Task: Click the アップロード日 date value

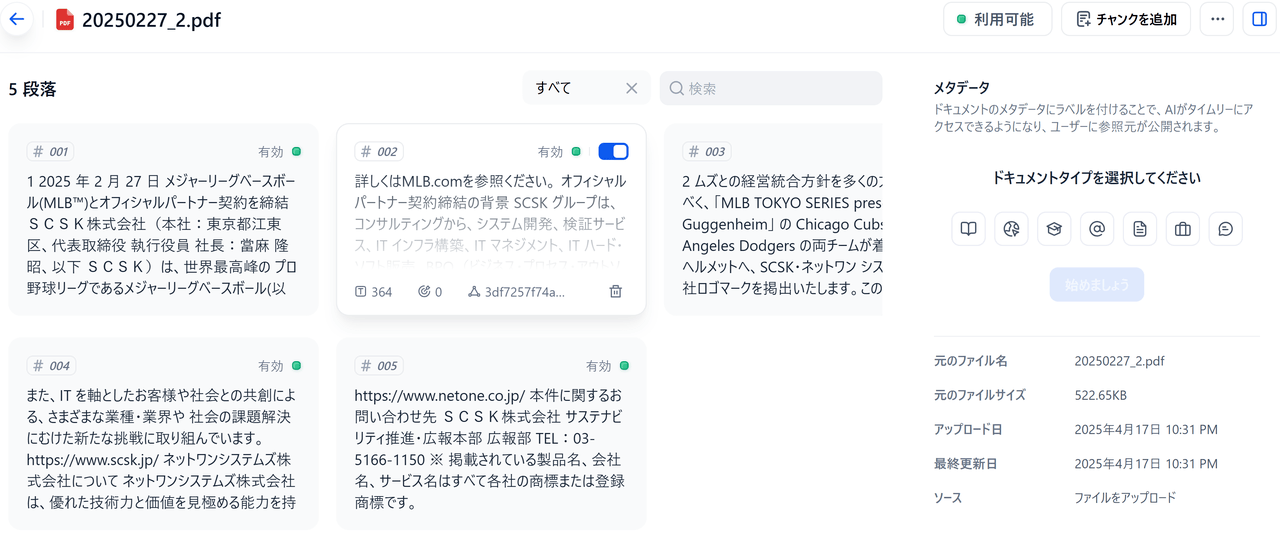Action: pyautogui.click(x=1146, y=429)
